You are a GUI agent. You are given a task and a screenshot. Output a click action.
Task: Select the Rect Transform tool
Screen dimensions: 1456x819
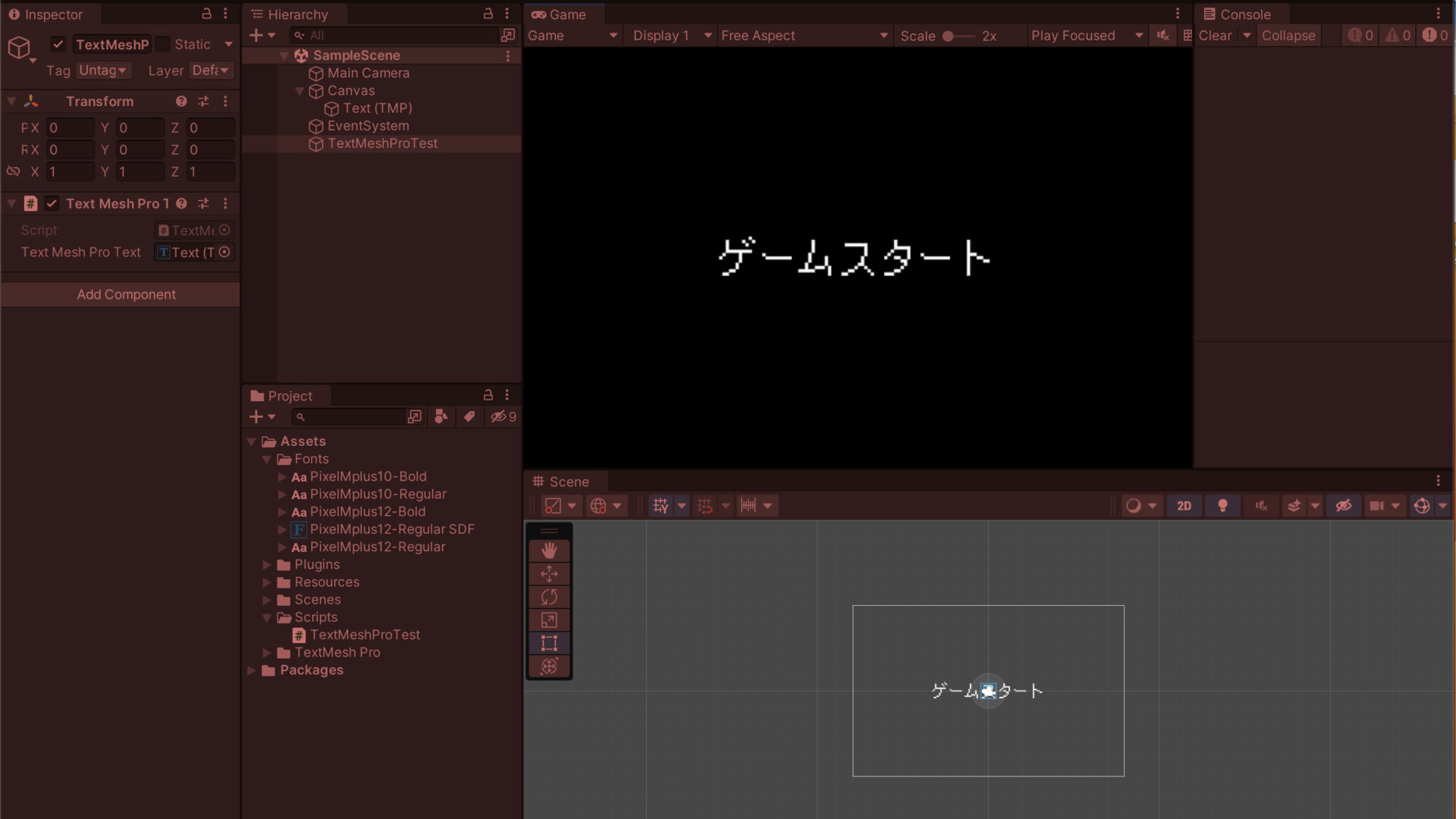548,642
